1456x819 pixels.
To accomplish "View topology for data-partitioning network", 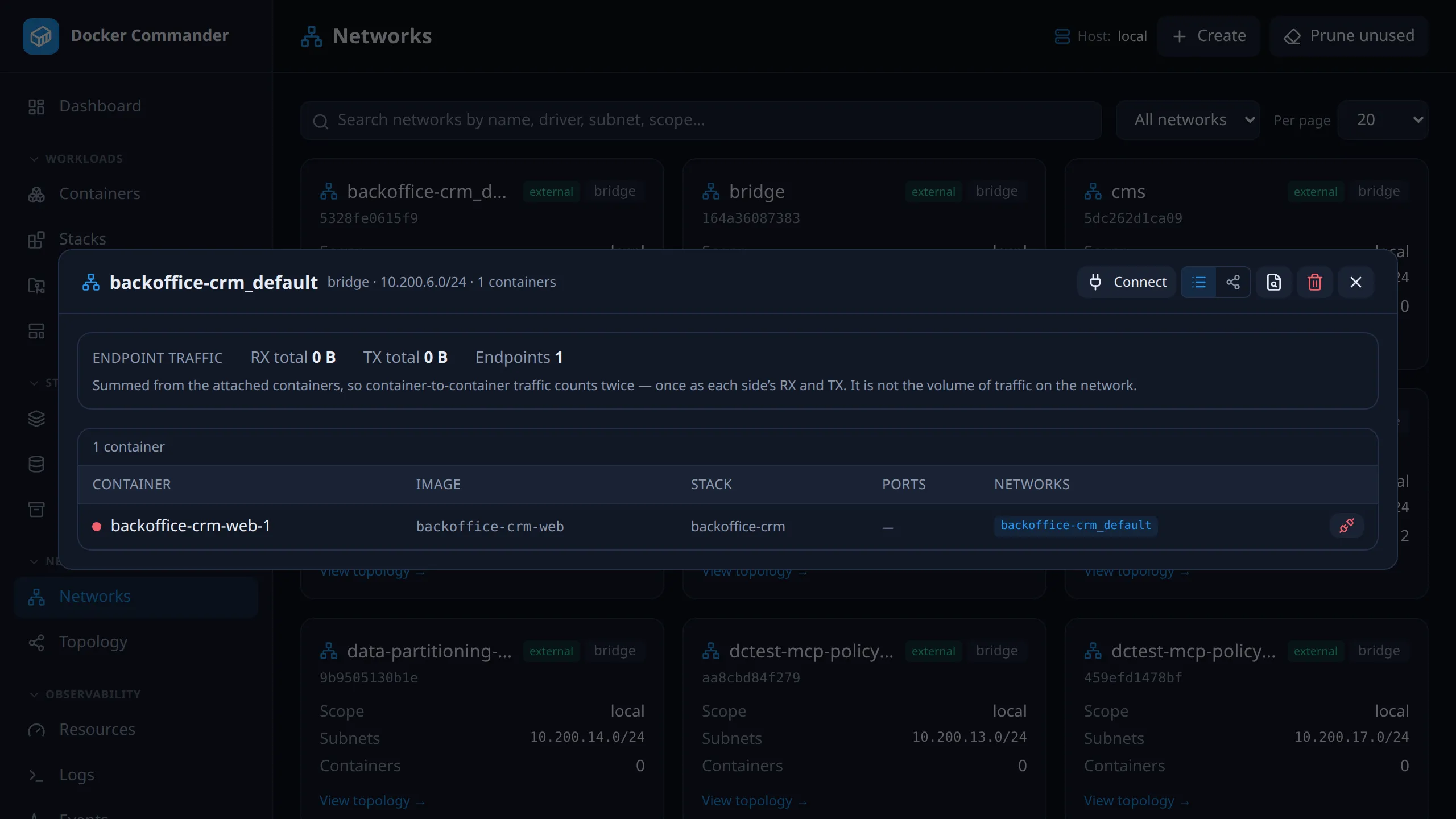I will [372, 801].
